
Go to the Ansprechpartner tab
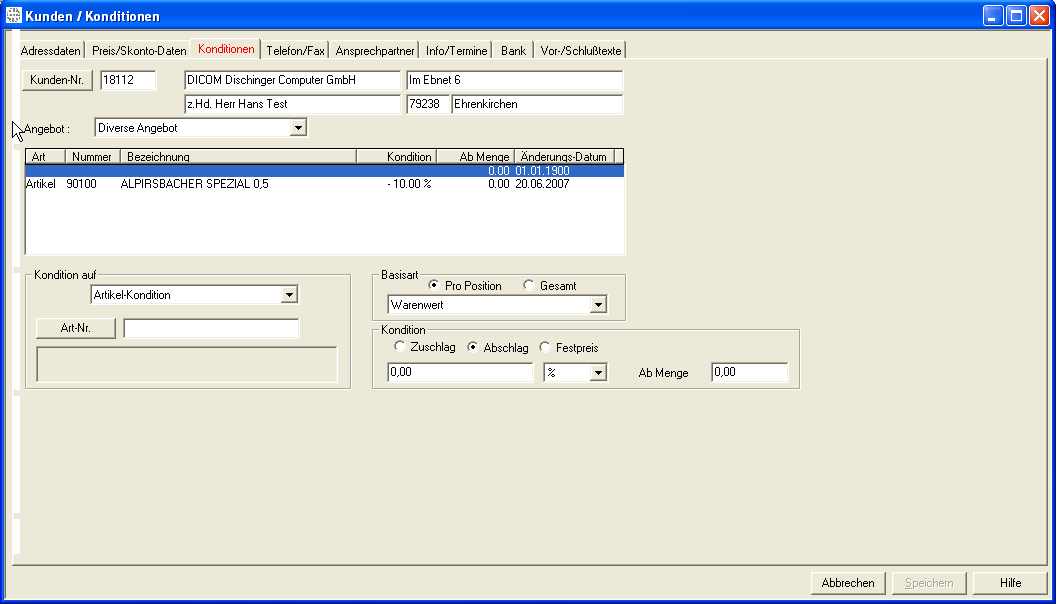point(374,51)
